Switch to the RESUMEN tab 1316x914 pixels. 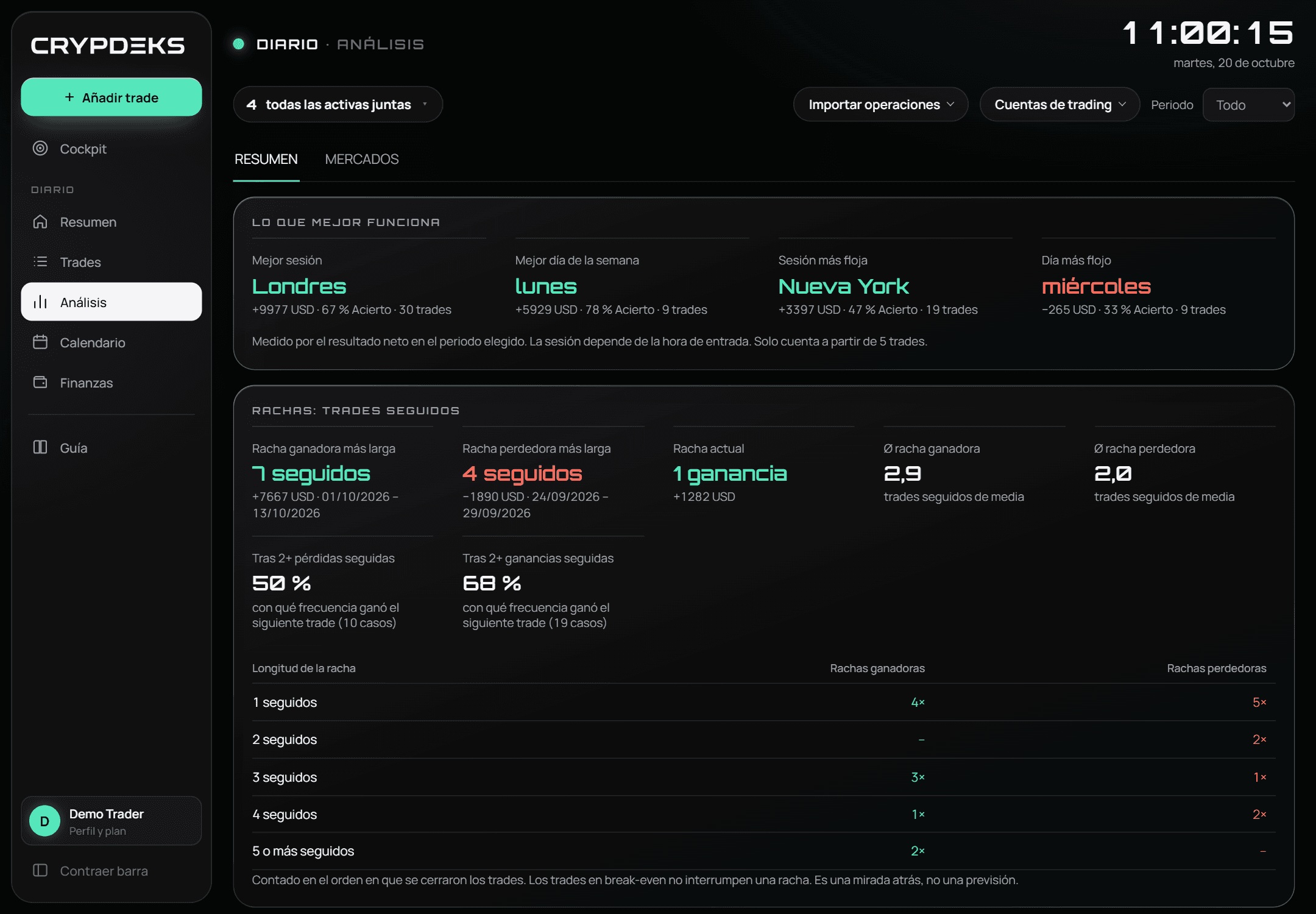click(x=266, y=159)
